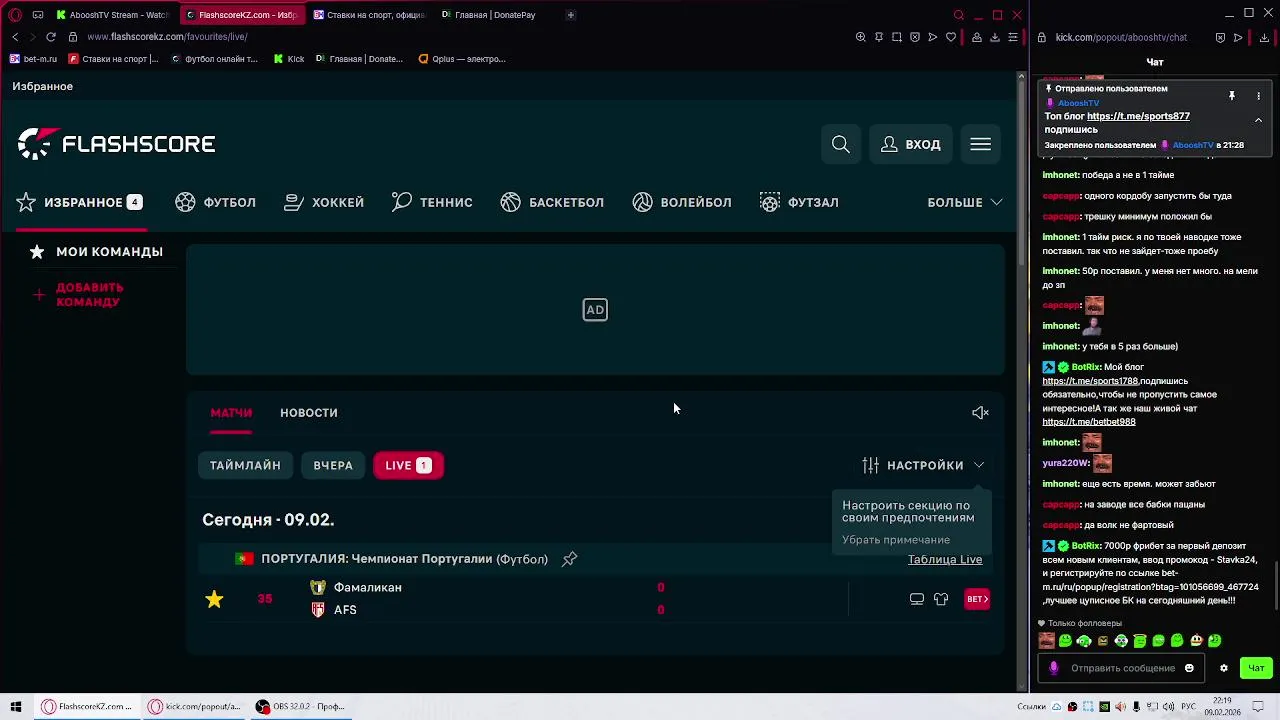Click the ВХОД login button
Screen dimensions: 1280x720
(910, 144)
